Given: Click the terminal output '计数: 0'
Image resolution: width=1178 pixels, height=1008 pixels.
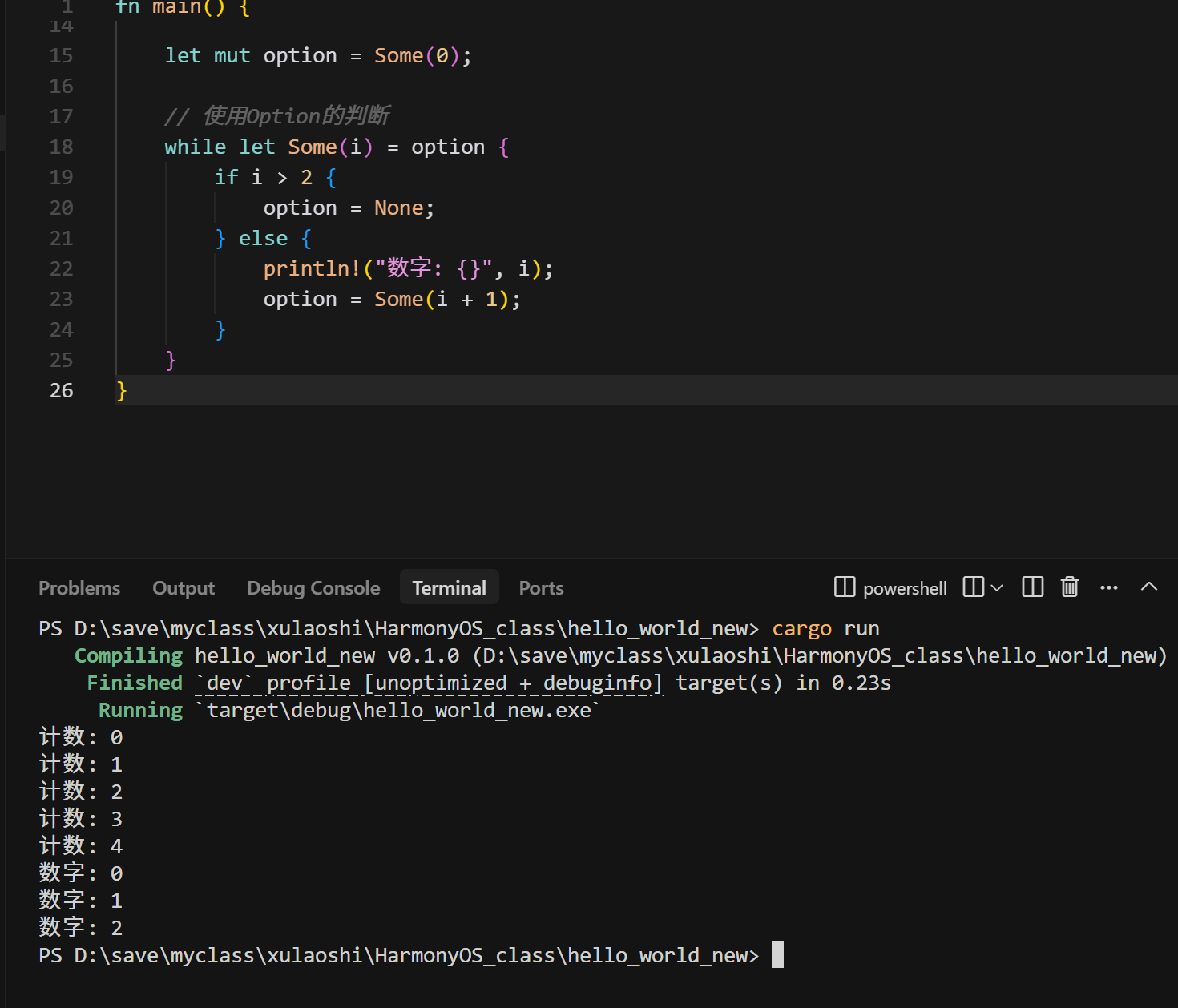Looking at the screenshot, I should click(81, 737).
